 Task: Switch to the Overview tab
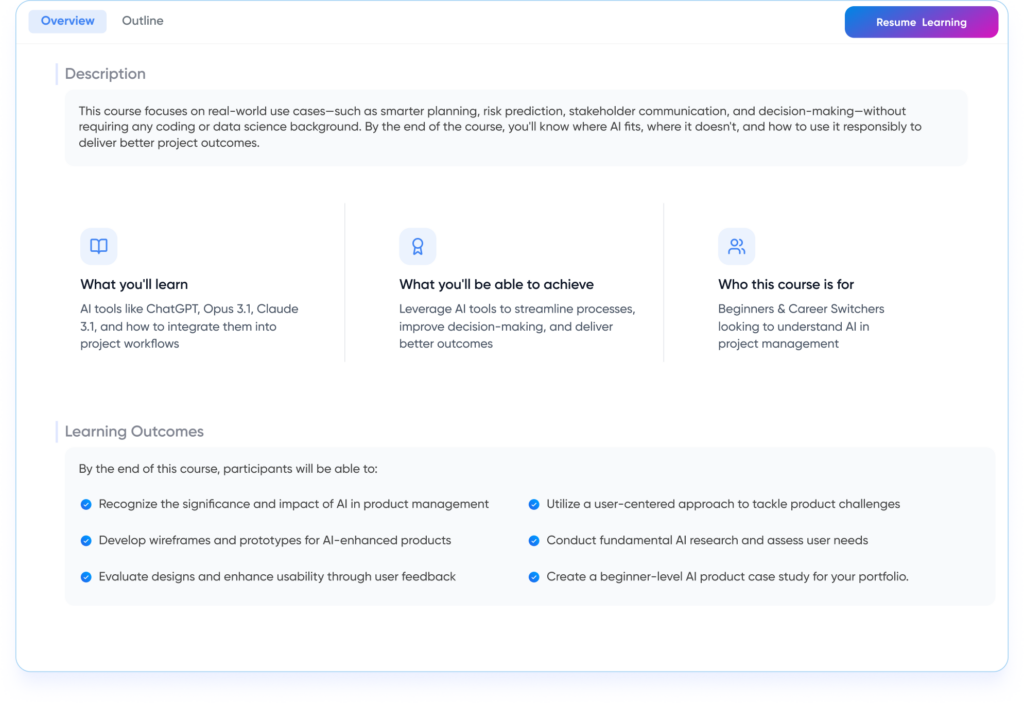[67, 21]
